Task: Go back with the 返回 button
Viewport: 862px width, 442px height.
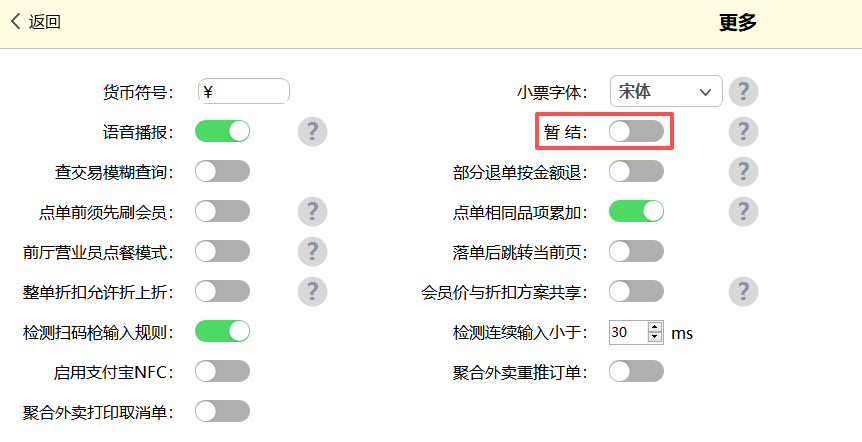Action: 36,22
